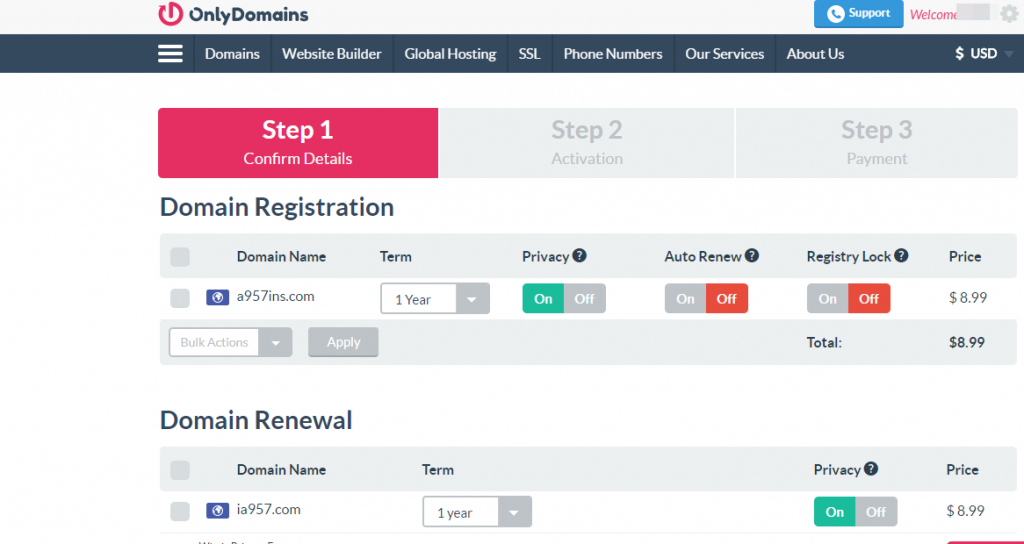Click the Support button
The width and height of the screenshot is (1024, 544).
pyautogui.click(x=858, y=14)
